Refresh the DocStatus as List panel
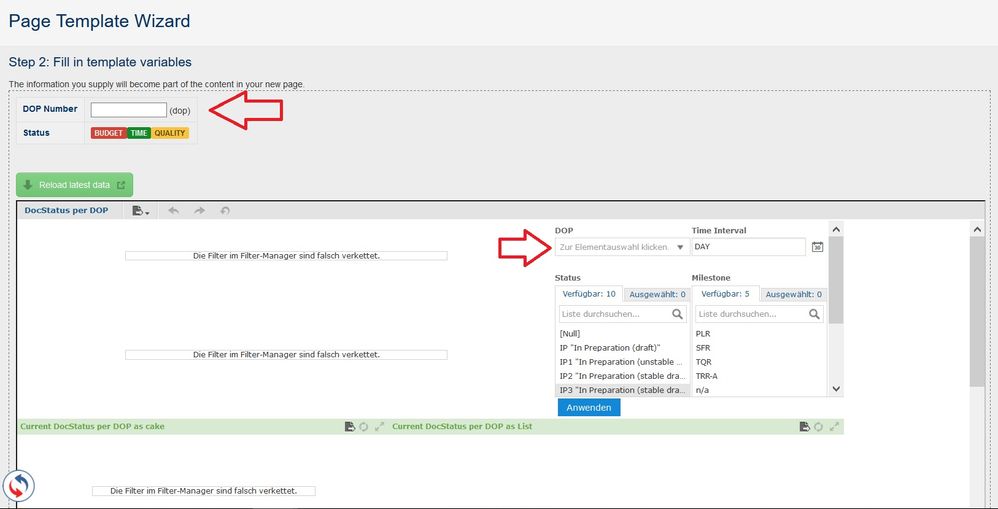The image size is (998, 509). click(819, 427)
